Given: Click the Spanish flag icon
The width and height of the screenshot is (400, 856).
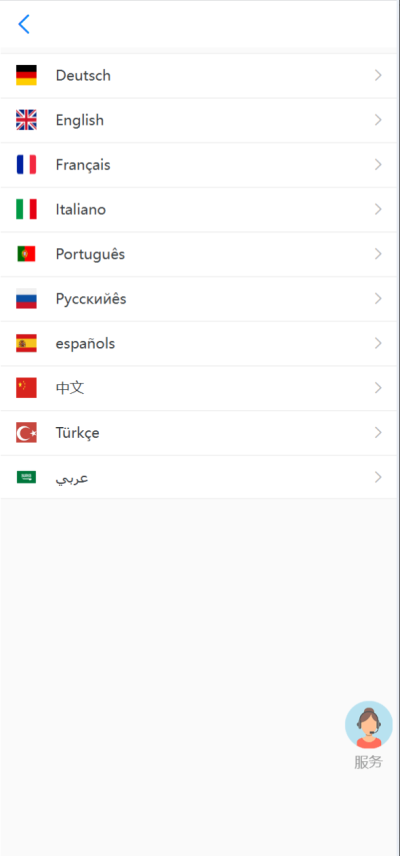Looking at the screenshot, I should pyautogui.click(x=26, y=343).
